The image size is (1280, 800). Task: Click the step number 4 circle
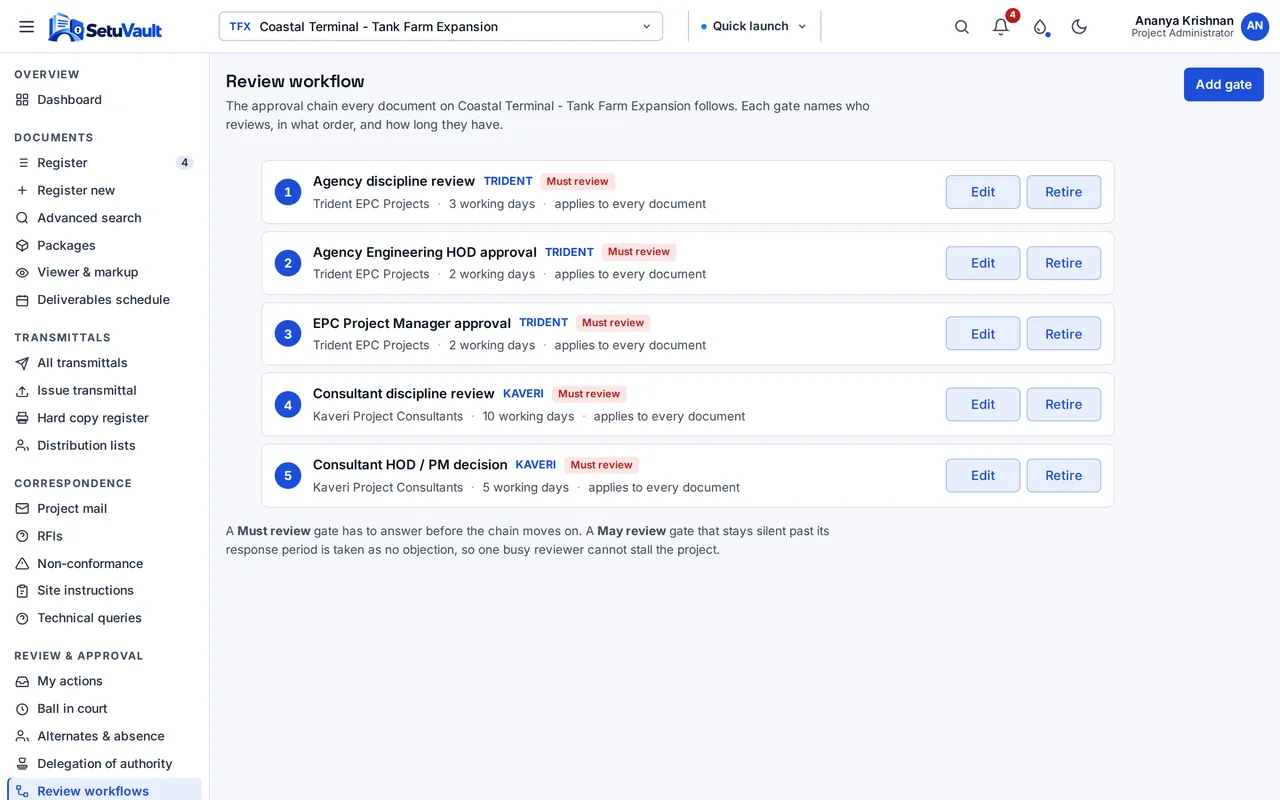pyautogui.click(x=288, y=405)
